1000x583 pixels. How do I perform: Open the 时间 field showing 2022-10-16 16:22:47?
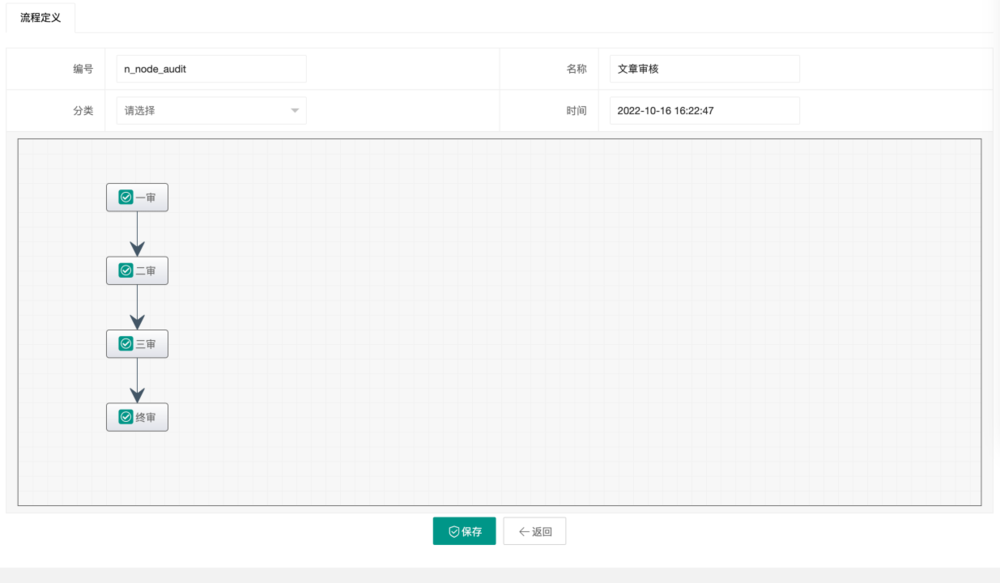tap(704, 111)
